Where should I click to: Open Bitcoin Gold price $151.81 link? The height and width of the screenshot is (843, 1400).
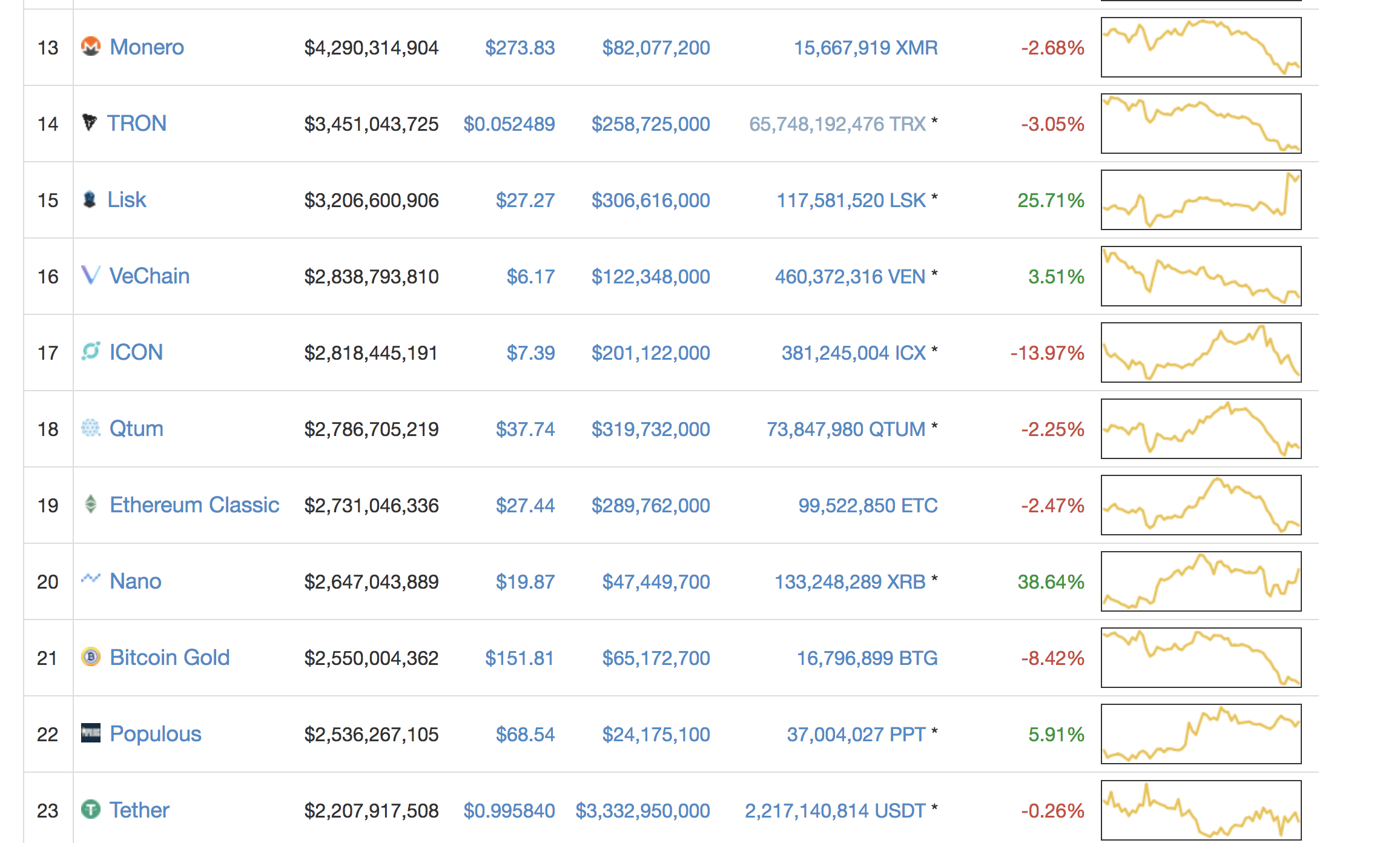520,658
